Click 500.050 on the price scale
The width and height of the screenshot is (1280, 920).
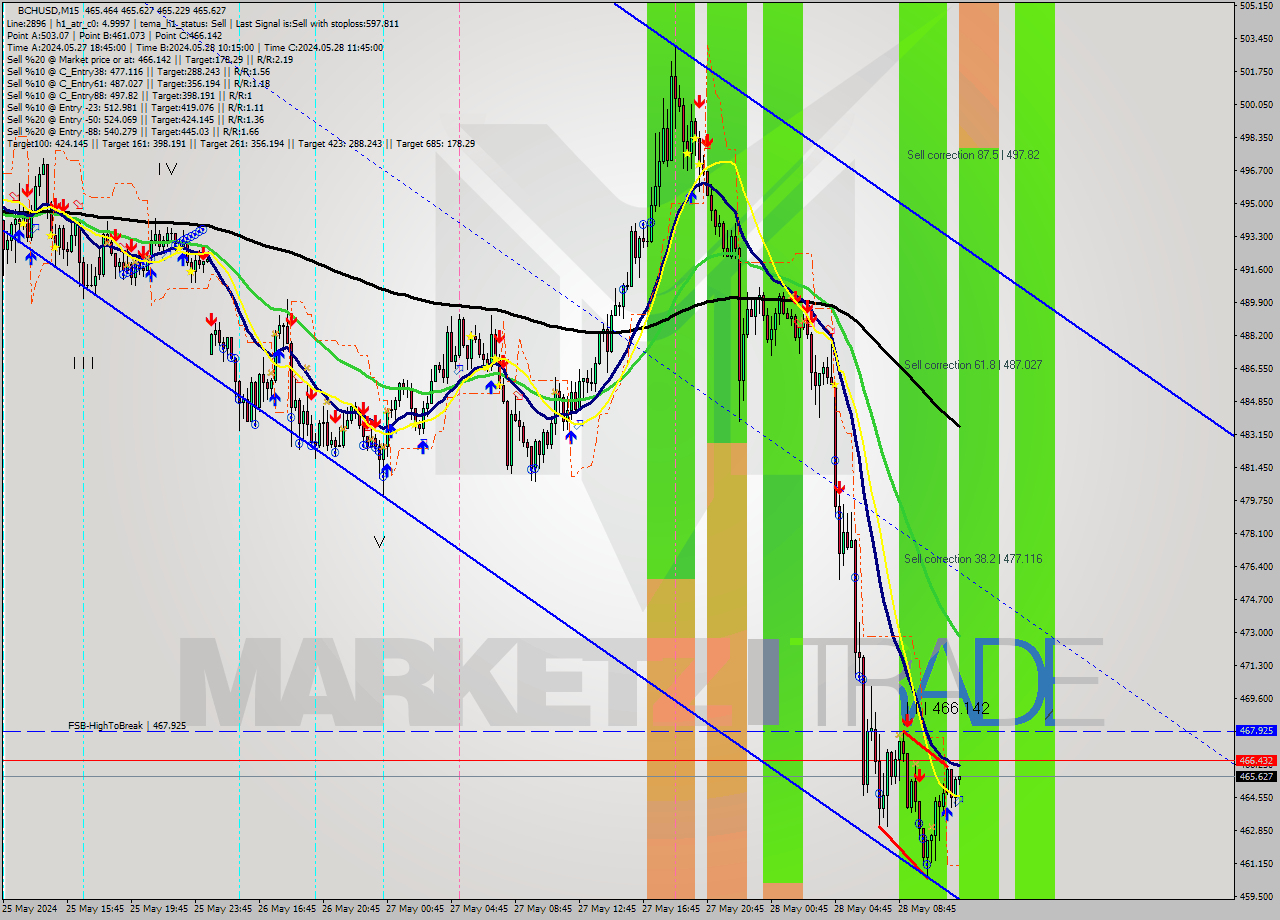pyautogui.click(x=1255, y=105)
